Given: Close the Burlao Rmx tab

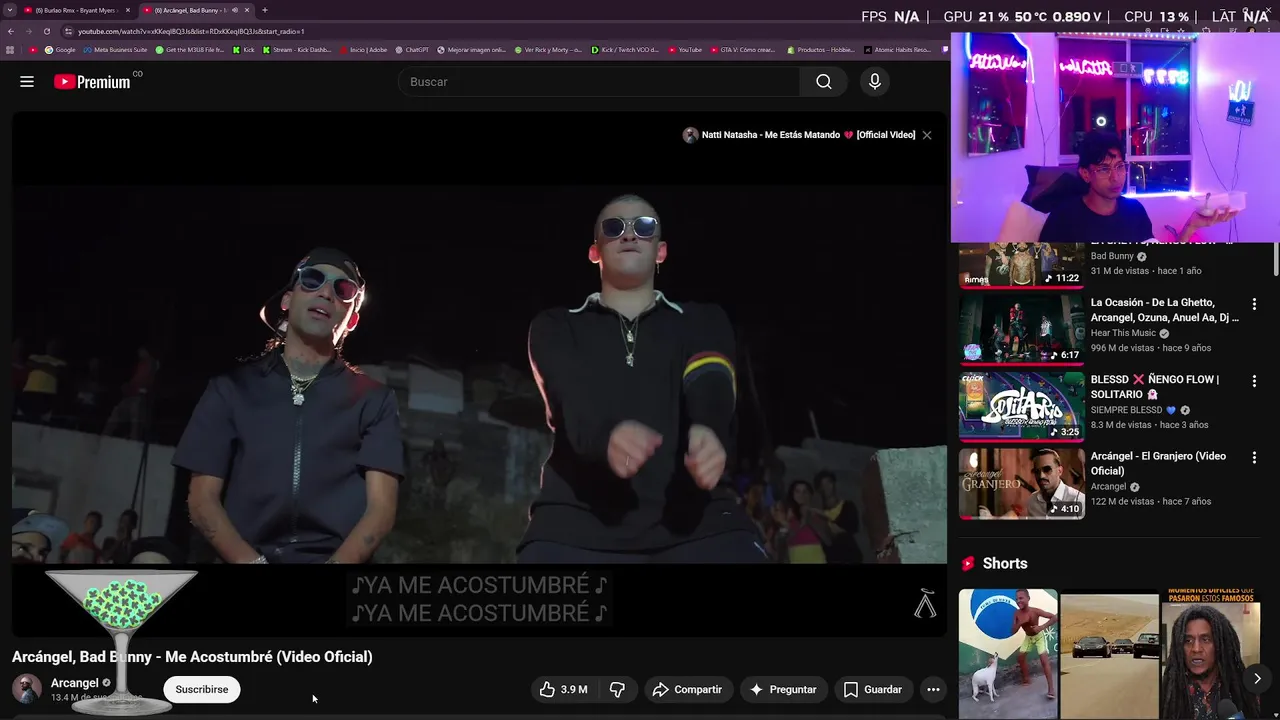Looking at the screenshot, I should click(x=128, y=10).
